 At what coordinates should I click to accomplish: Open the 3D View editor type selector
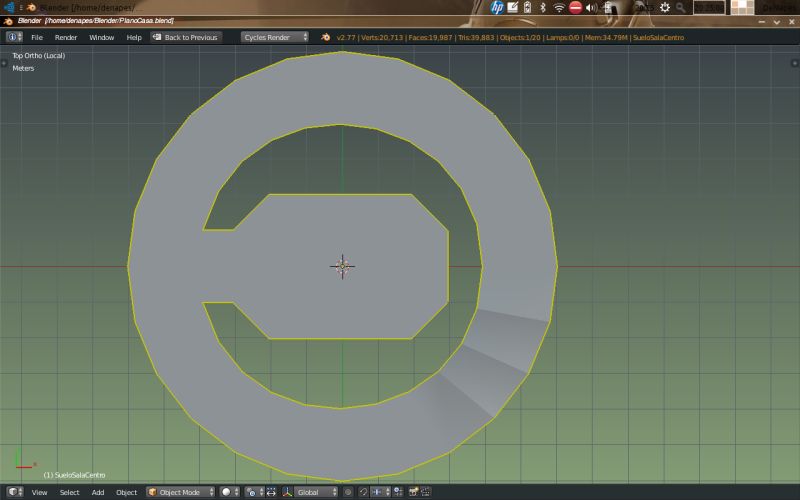coord(15,492)
